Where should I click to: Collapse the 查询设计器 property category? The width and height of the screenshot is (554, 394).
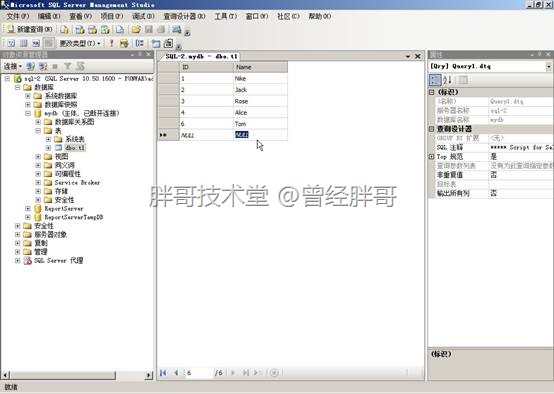pos(431,129)
